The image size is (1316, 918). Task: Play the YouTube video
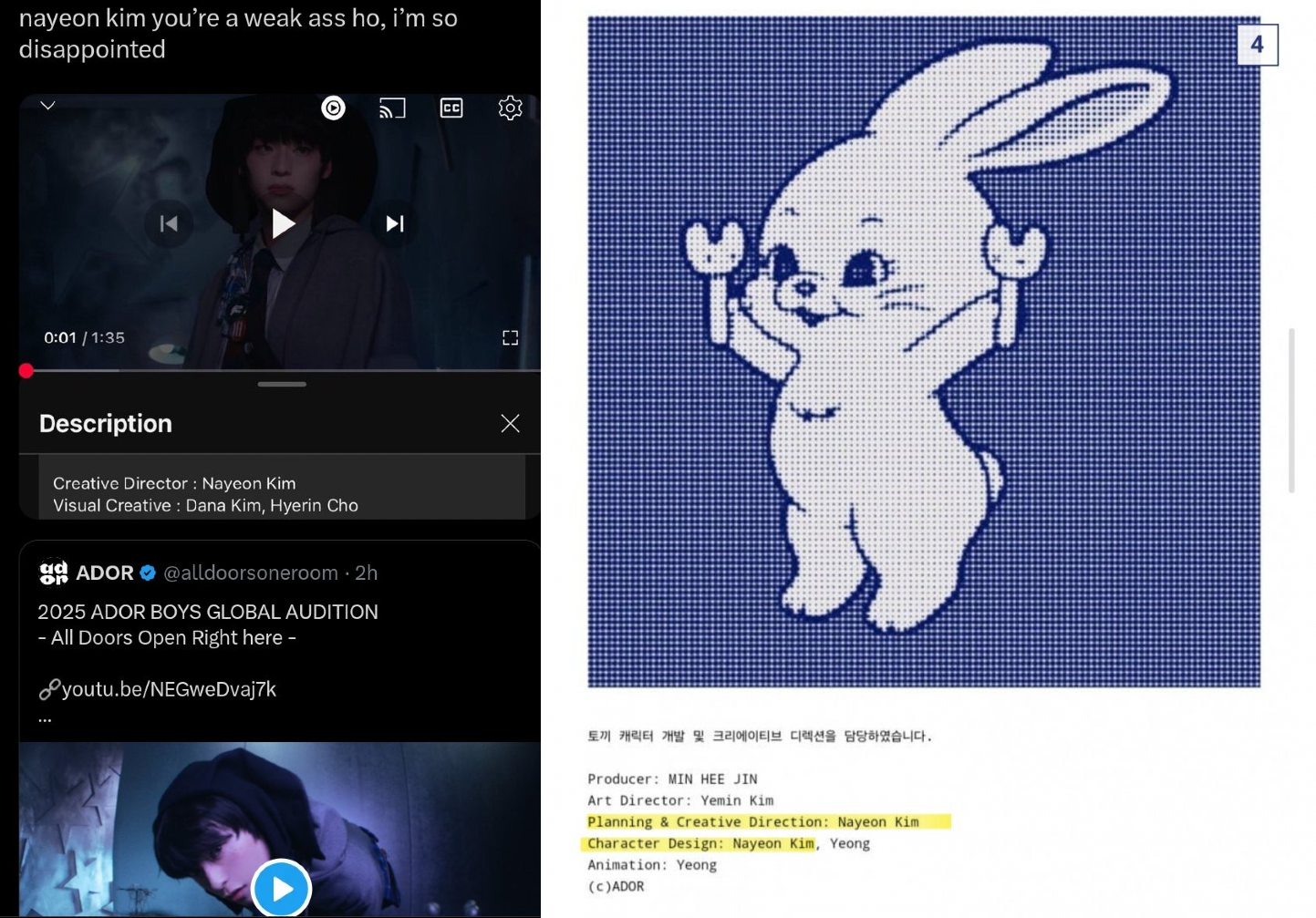point(283,223)
